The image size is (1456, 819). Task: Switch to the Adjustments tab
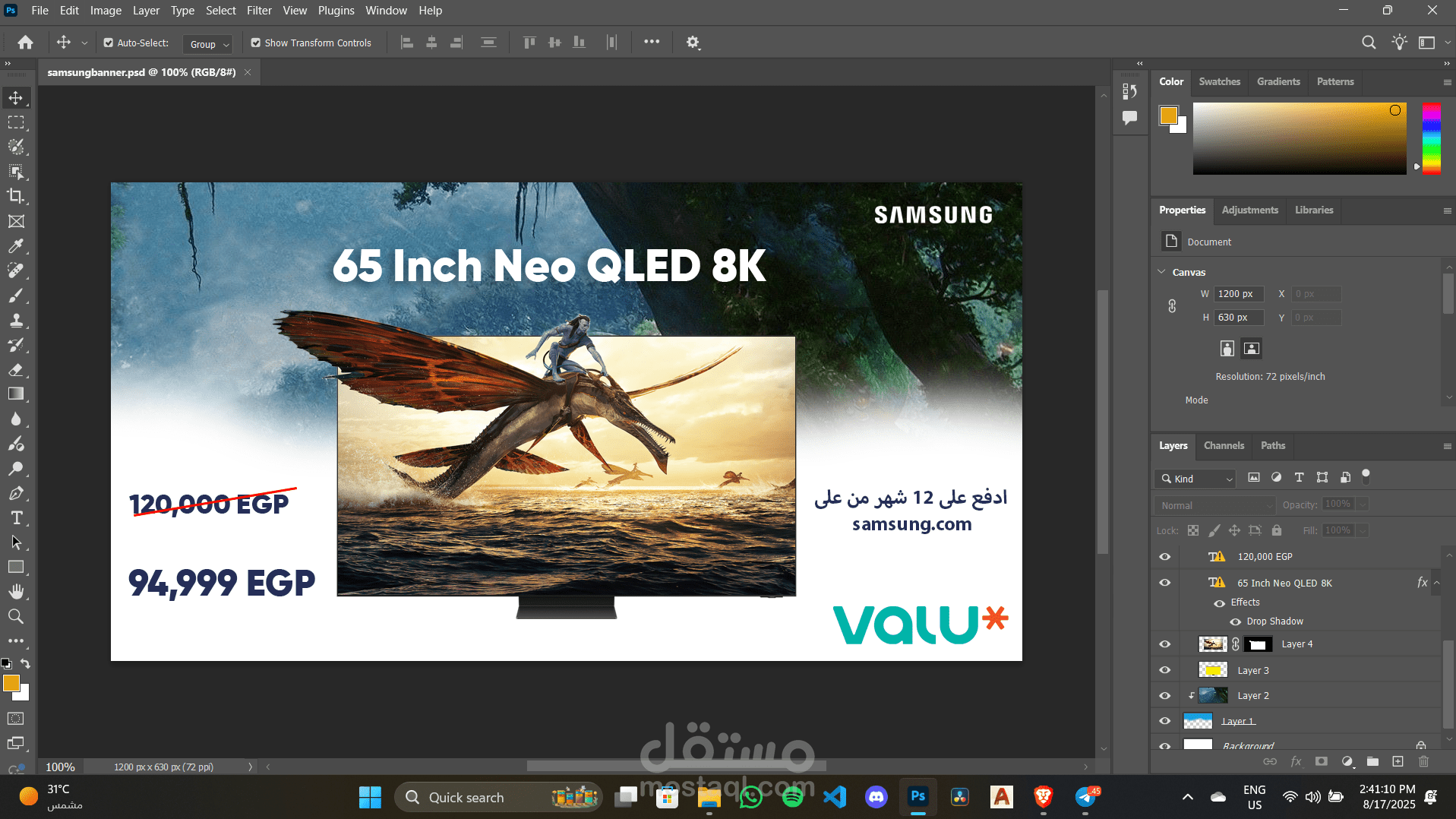1249,210
